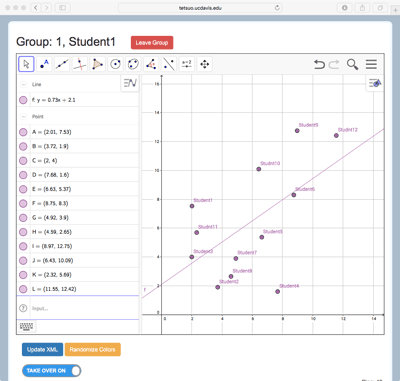This screenshot has height=381, width=400.
Task: Toggle visibility of point A
Action: pos(23,132)
